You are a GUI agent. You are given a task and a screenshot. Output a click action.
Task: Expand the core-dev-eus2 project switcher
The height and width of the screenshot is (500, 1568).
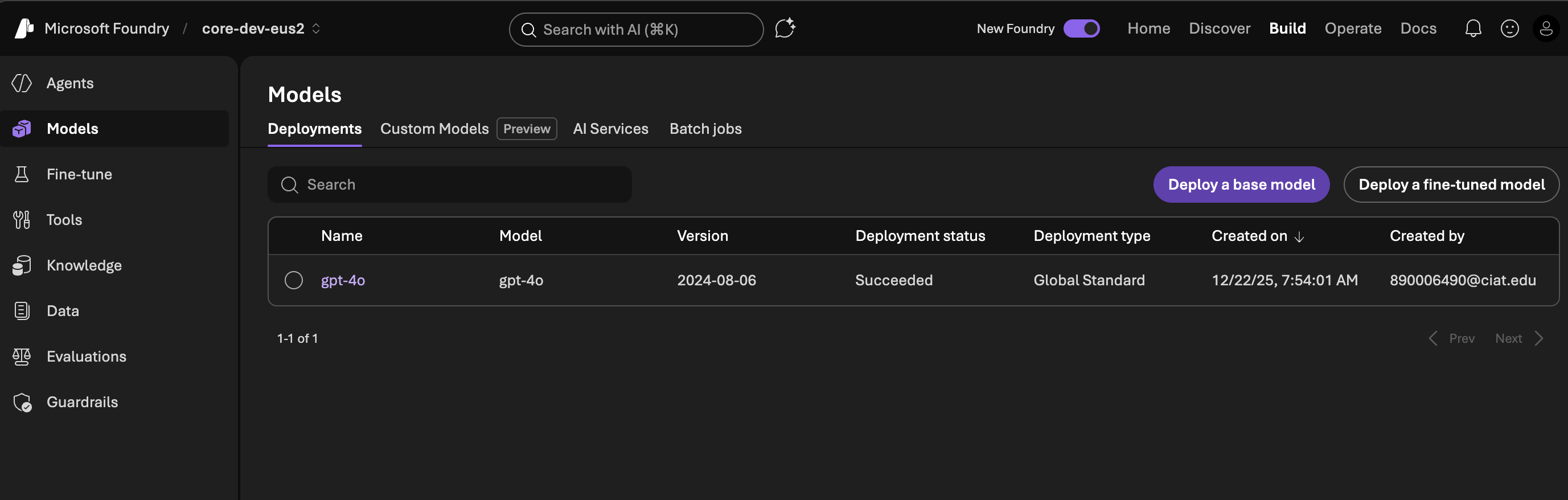tap(316, 28)
